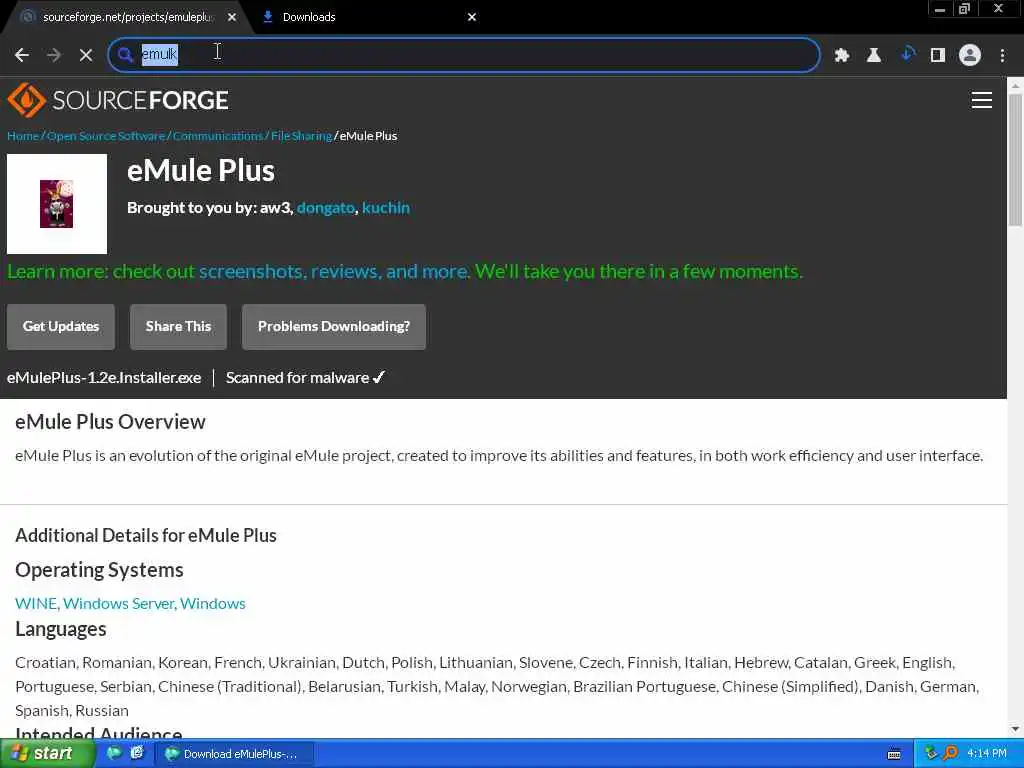This screenshot has width=1024, height=768.
Task: Select the eMulePlus-1.2e.Installer.exe file name
Action: pyautogui.click(x=104, y=377)
